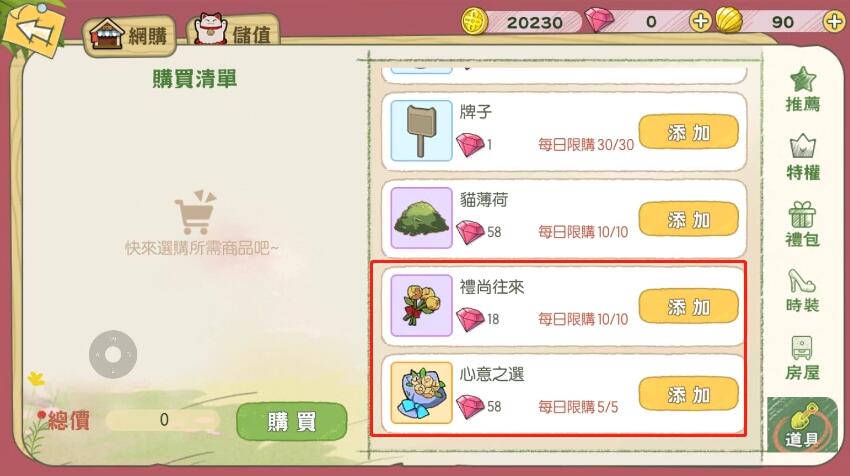850x476 pixels.
Task: Click the gold coin balance icon
Action: coord(474,22)
